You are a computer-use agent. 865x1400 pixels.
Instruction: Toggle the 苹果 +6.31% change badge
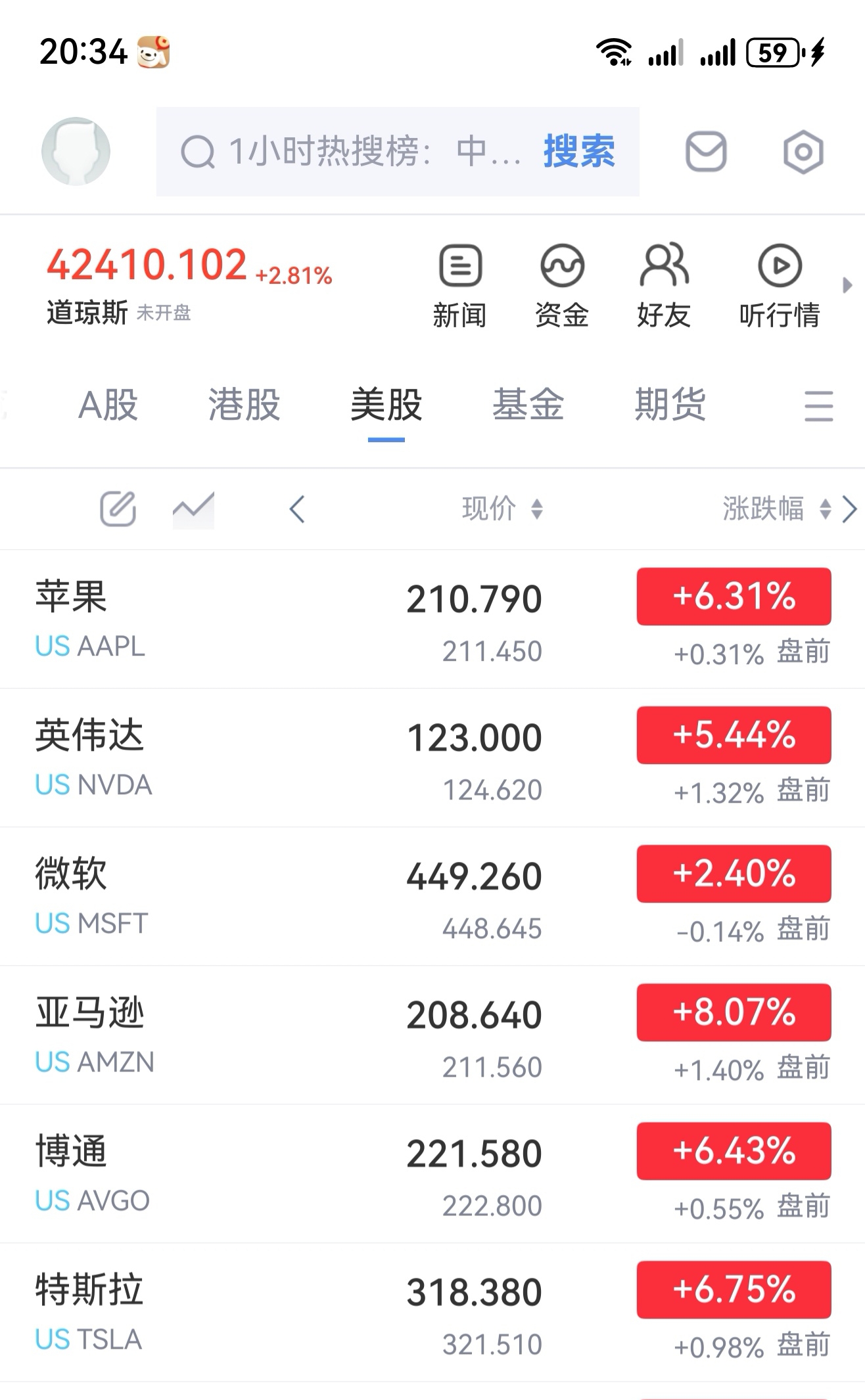(x=734, y=597)
